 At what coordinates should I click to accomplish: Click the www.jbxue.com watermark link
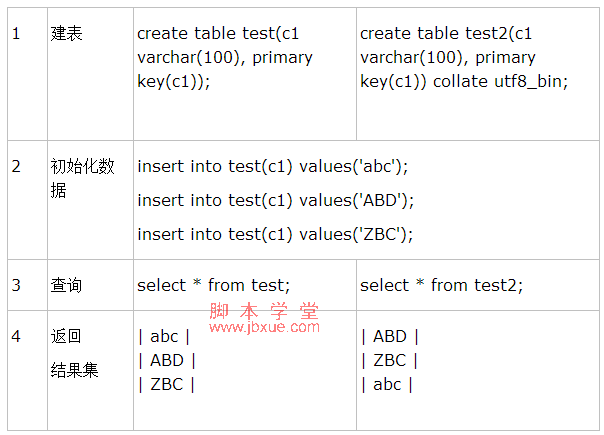[265, 327]
